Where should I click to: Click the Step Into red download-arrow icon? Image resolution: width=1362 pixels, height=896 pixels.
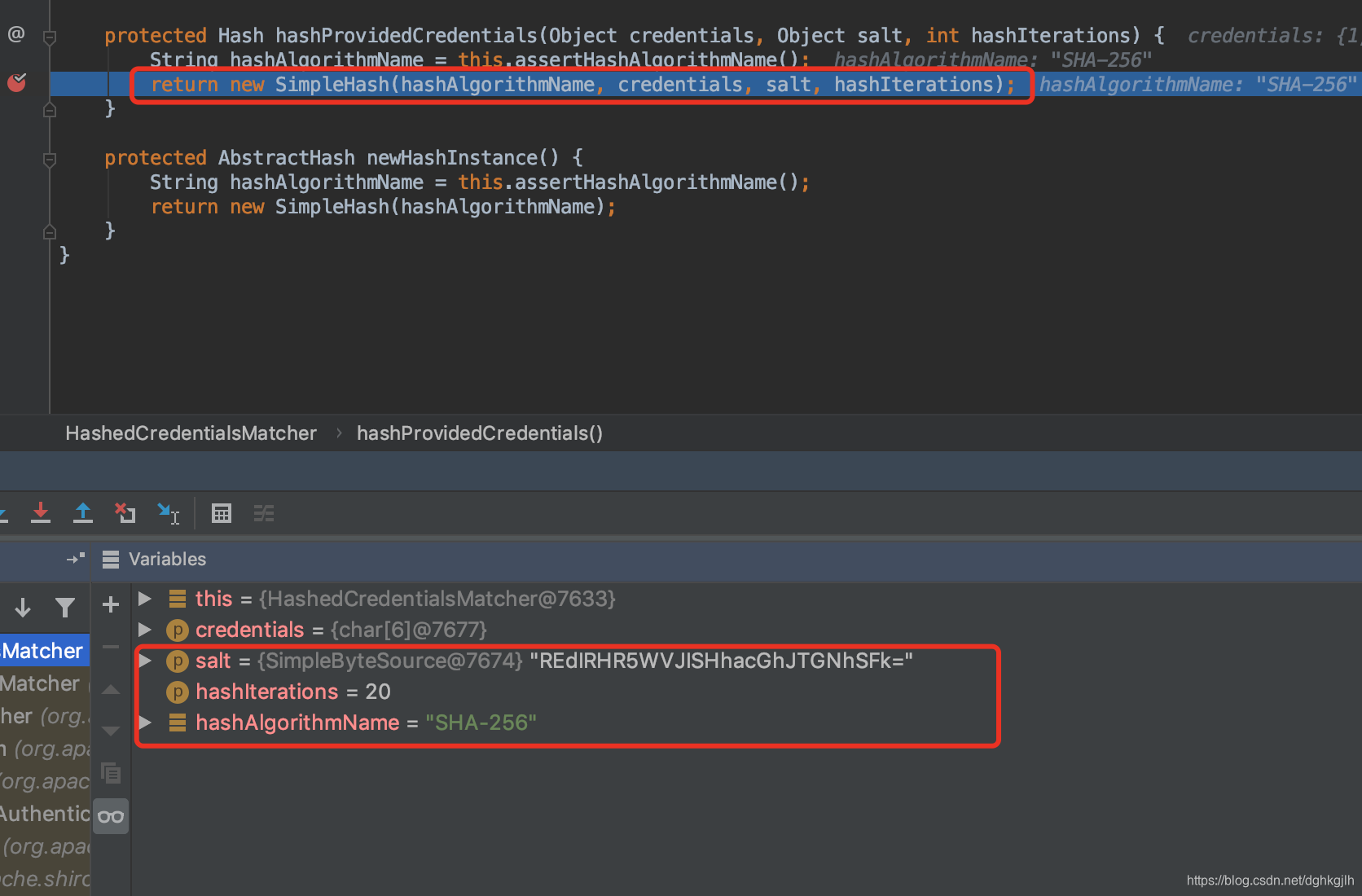41,513
